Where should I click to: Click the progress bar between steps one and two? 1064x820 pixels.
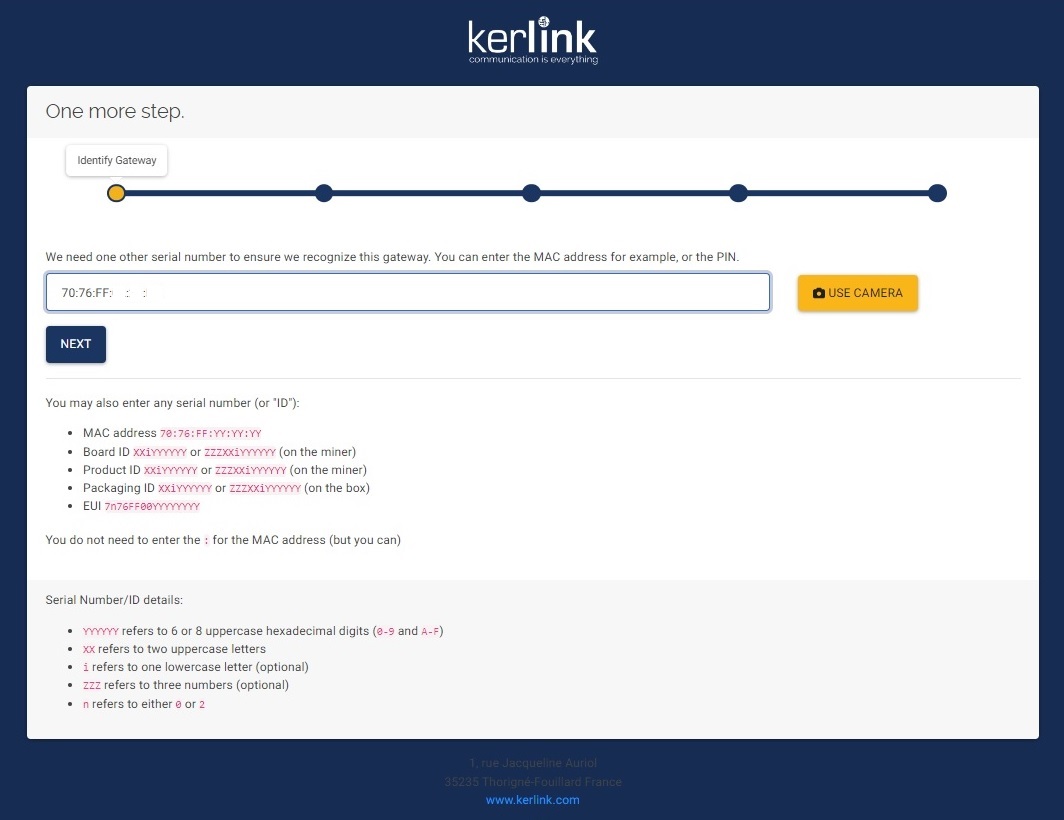tap(220, 193)
